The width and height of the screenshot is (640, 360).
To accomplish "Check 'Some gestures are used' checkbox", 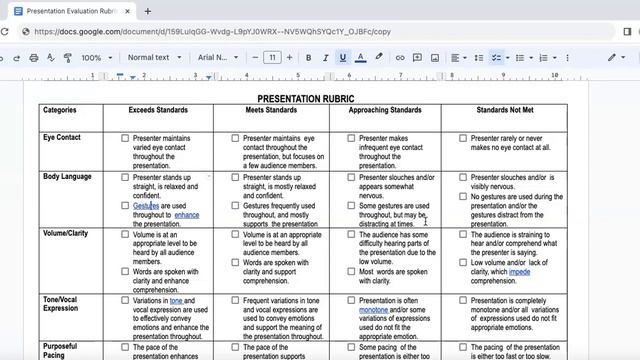I will point(351,205).
